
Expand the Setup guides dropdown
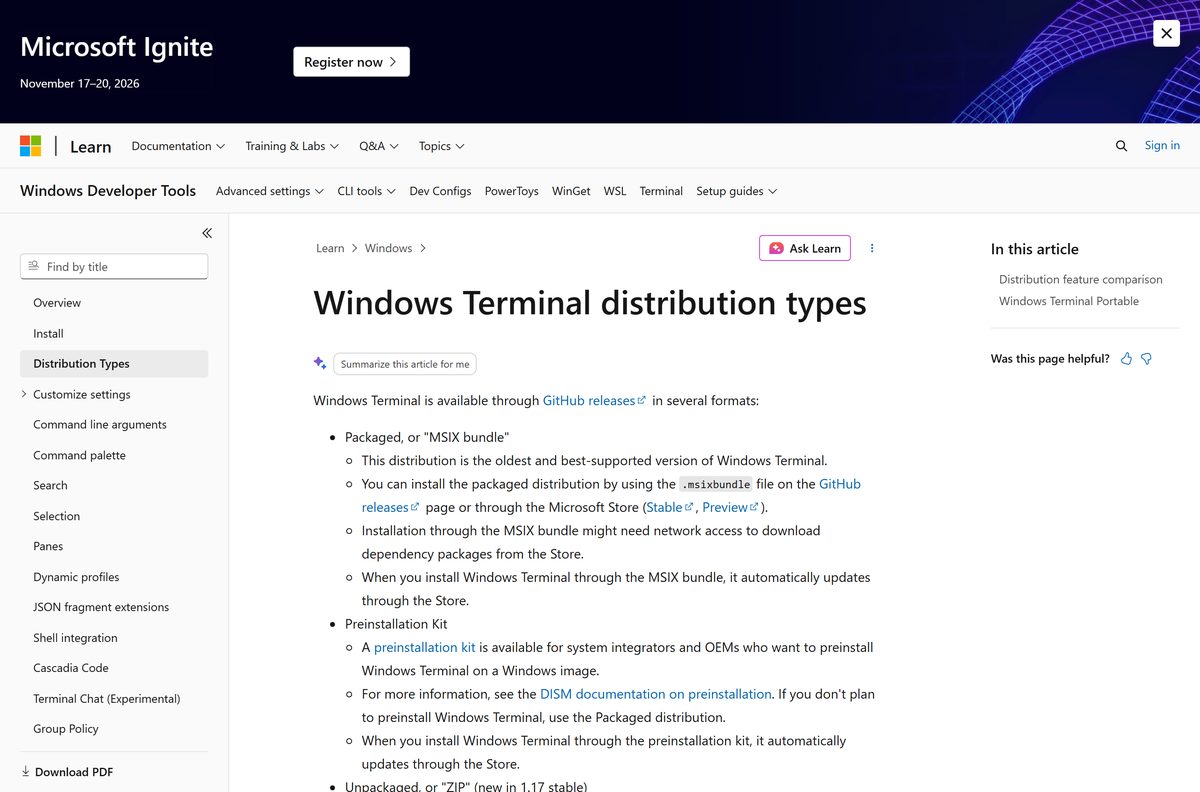[737, 191]
